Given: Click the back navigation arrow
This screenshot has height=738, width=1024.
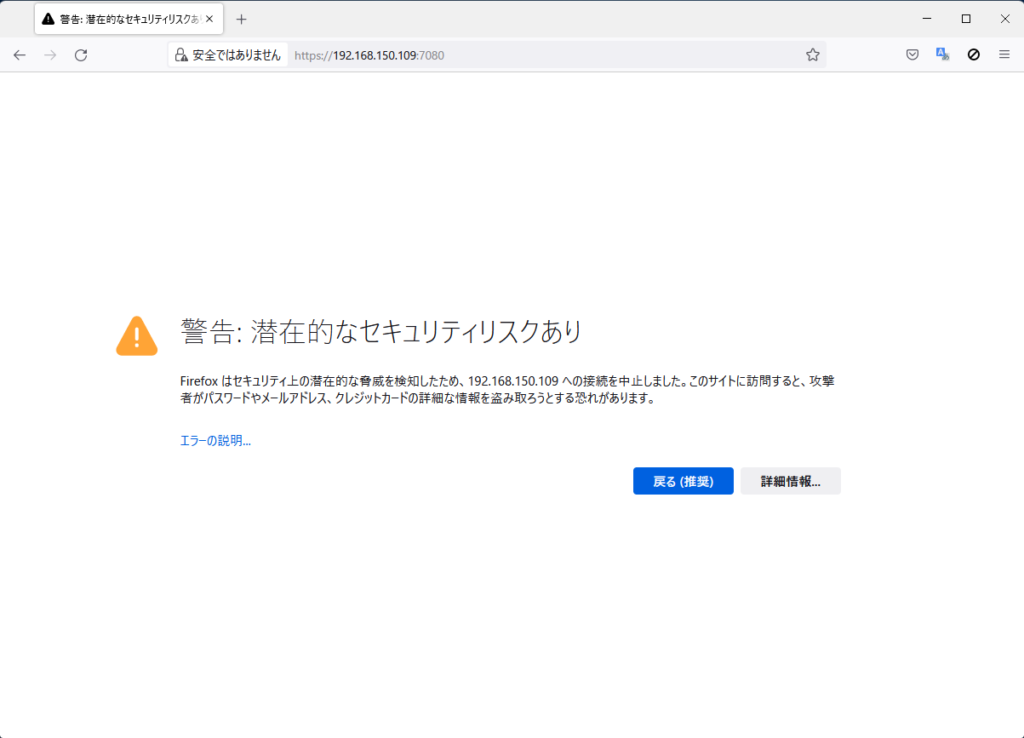Looking at the screenshot, I should click(x=19, y=55).
